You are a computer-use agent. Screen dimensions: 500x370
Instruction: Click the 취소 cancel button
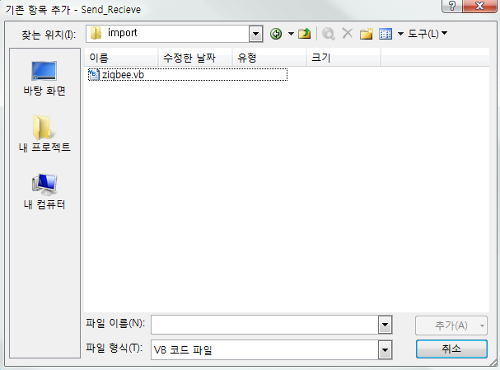452,349
